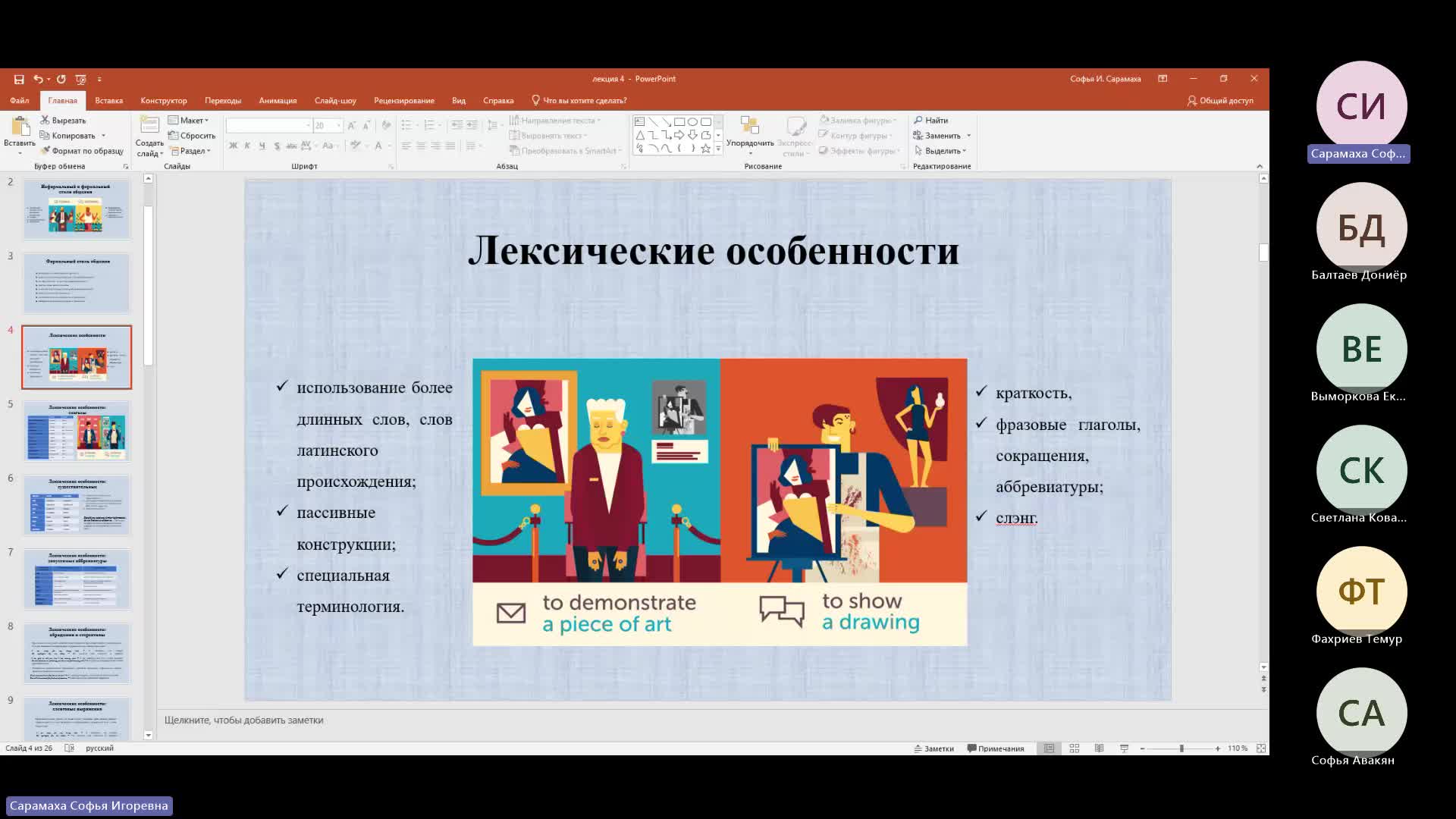Switch to the Вставка ribbon tab
This screenshot has height=819, width=1456.
pyautogui.click(x=109, y=100)
